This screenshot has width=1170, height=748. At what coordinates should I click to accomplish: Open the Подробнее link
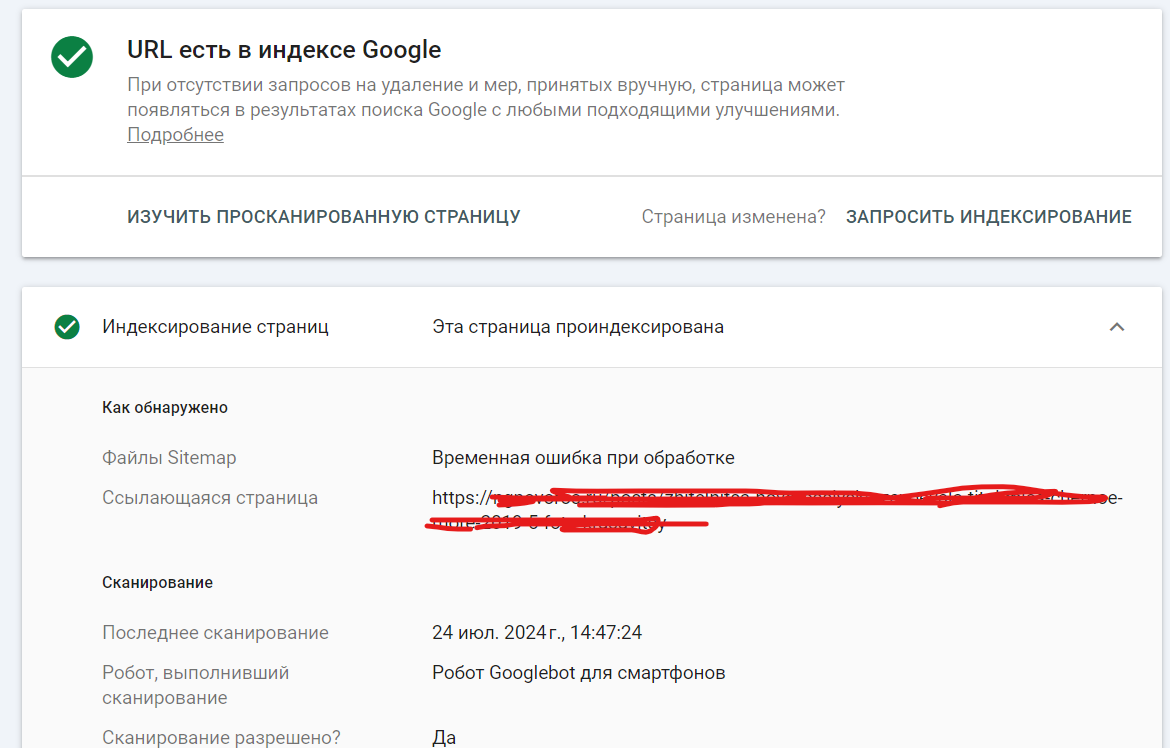175,135
